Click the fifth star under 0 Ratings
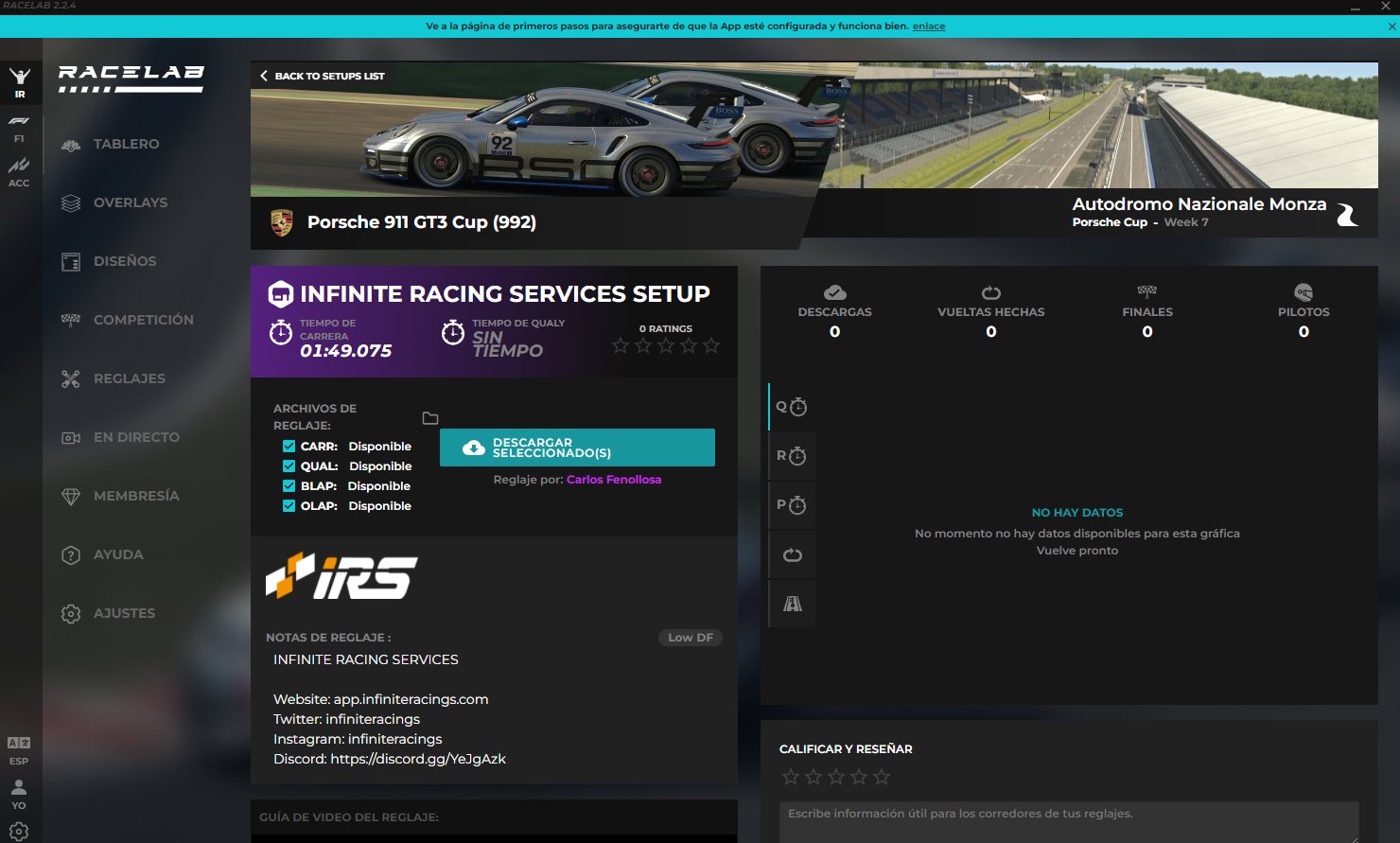Screen dimensions: 1400x843 (711, 346)
